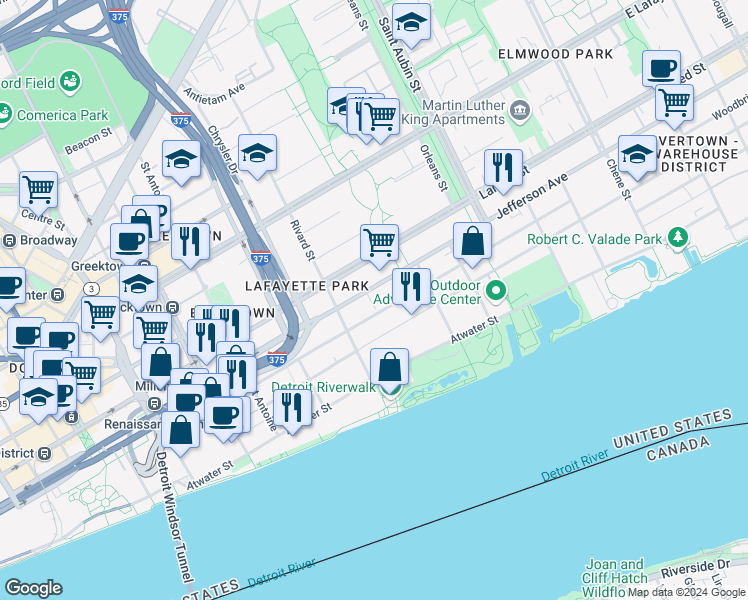748x600 pixels.
Task: Select the shopping cart marker near Centre St
Action: [x=38, y=188]
